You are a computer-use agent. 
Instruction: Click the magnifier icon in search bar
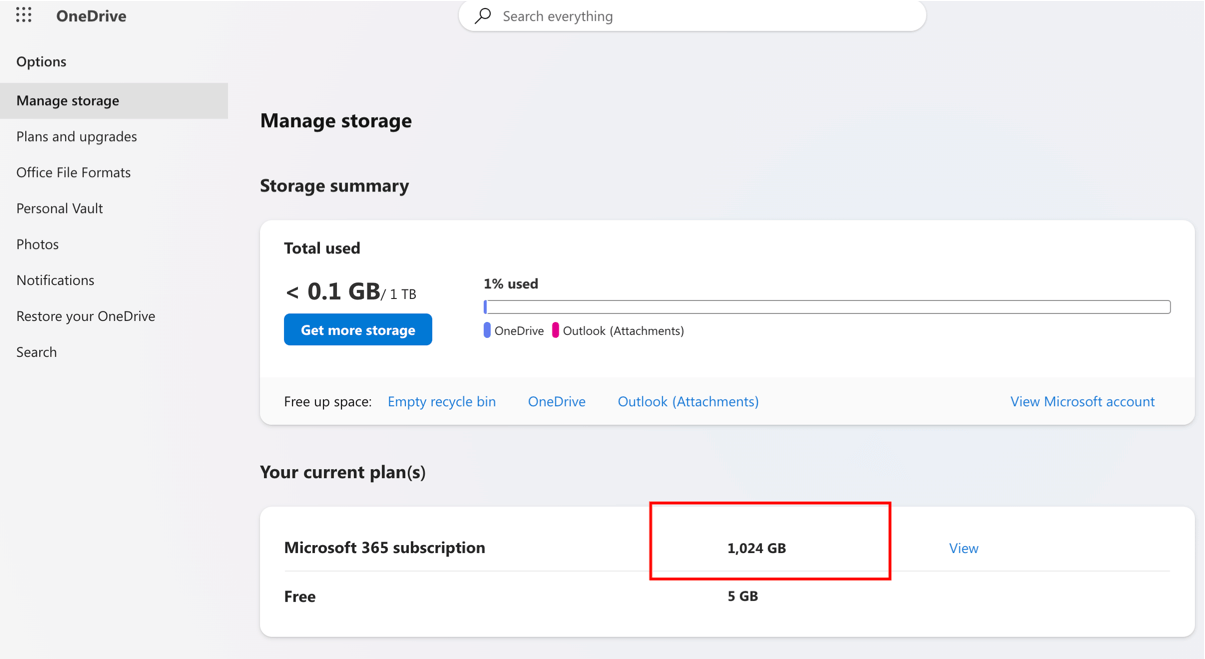pos(483,16)
